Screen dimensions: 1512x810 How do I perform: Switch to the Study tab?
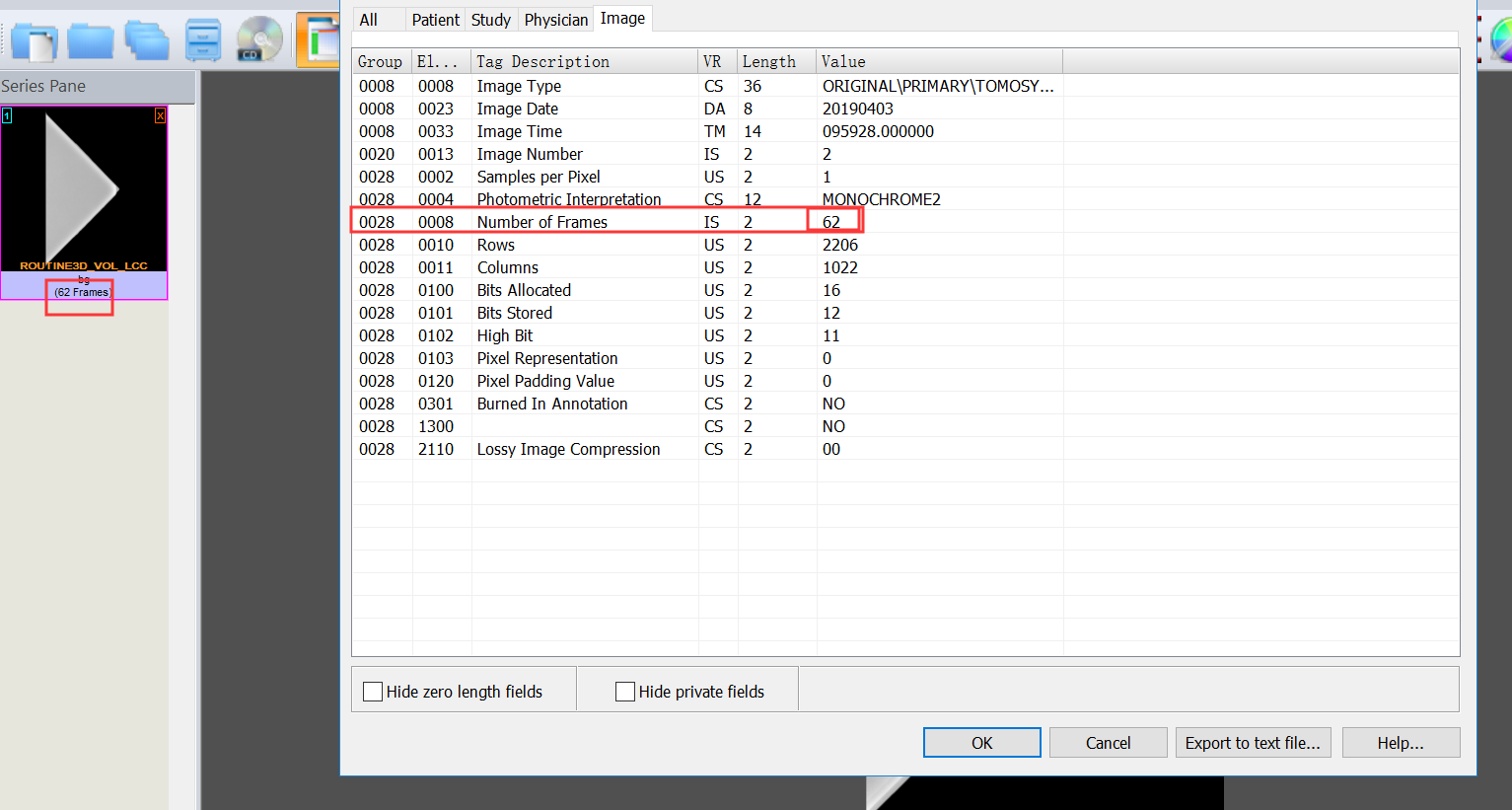pyautogui.click(x=490, y=20)
